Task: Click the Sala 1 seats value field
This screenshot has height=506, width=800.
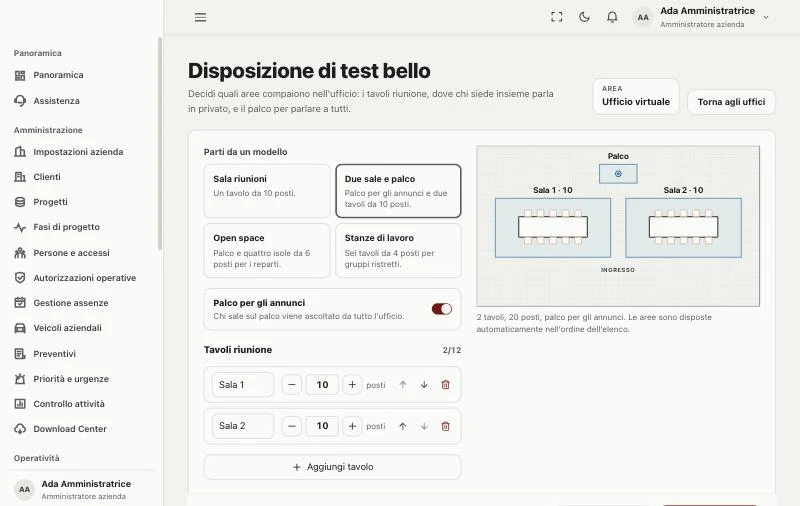Action: coord(322,385)
